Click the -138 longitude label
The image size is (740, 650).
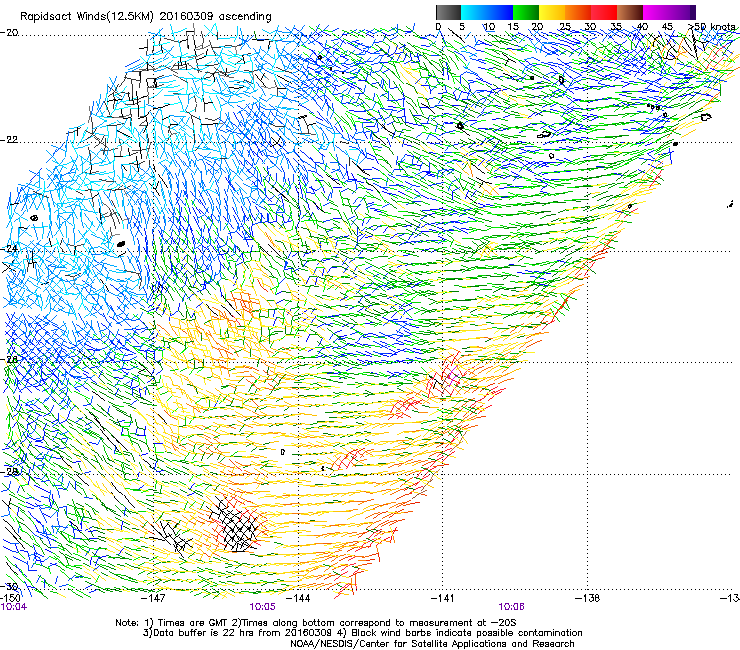coord(588,598)
